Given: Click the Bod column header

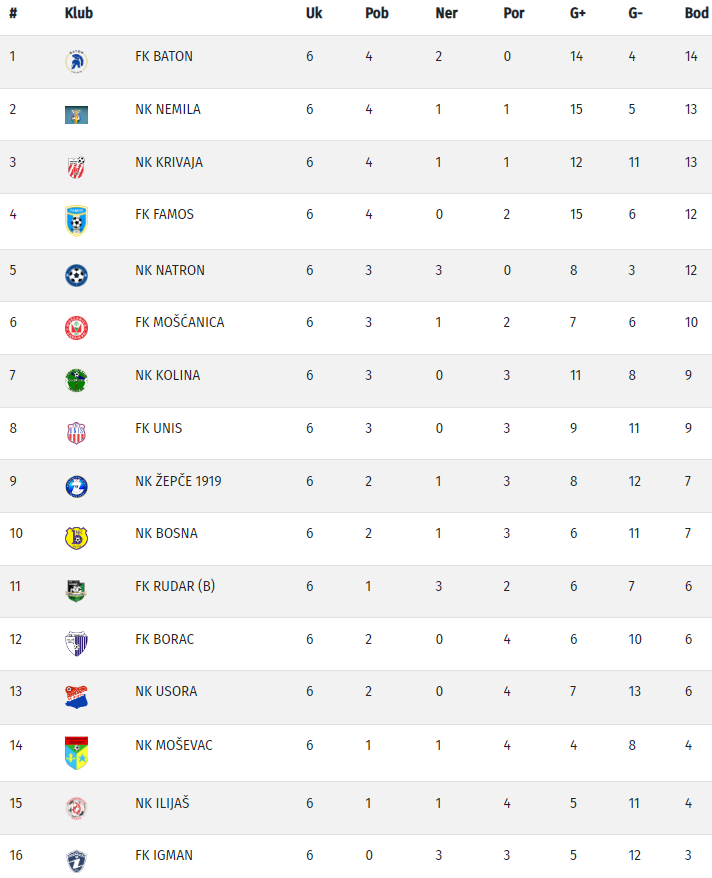Looking at the screenshot, I should 696,14.
